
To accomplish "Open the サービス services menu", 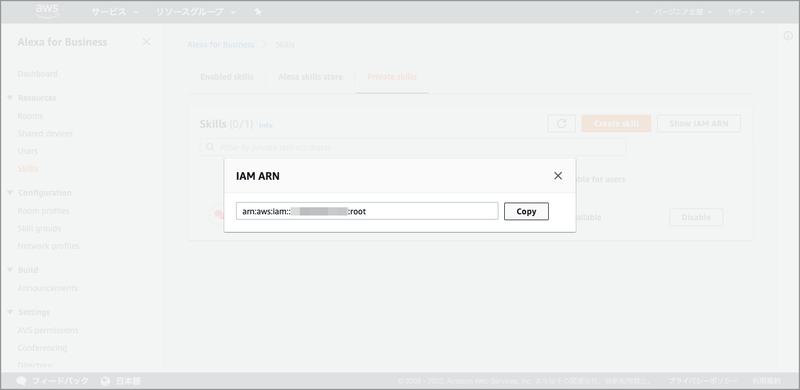I will point(115,12).
